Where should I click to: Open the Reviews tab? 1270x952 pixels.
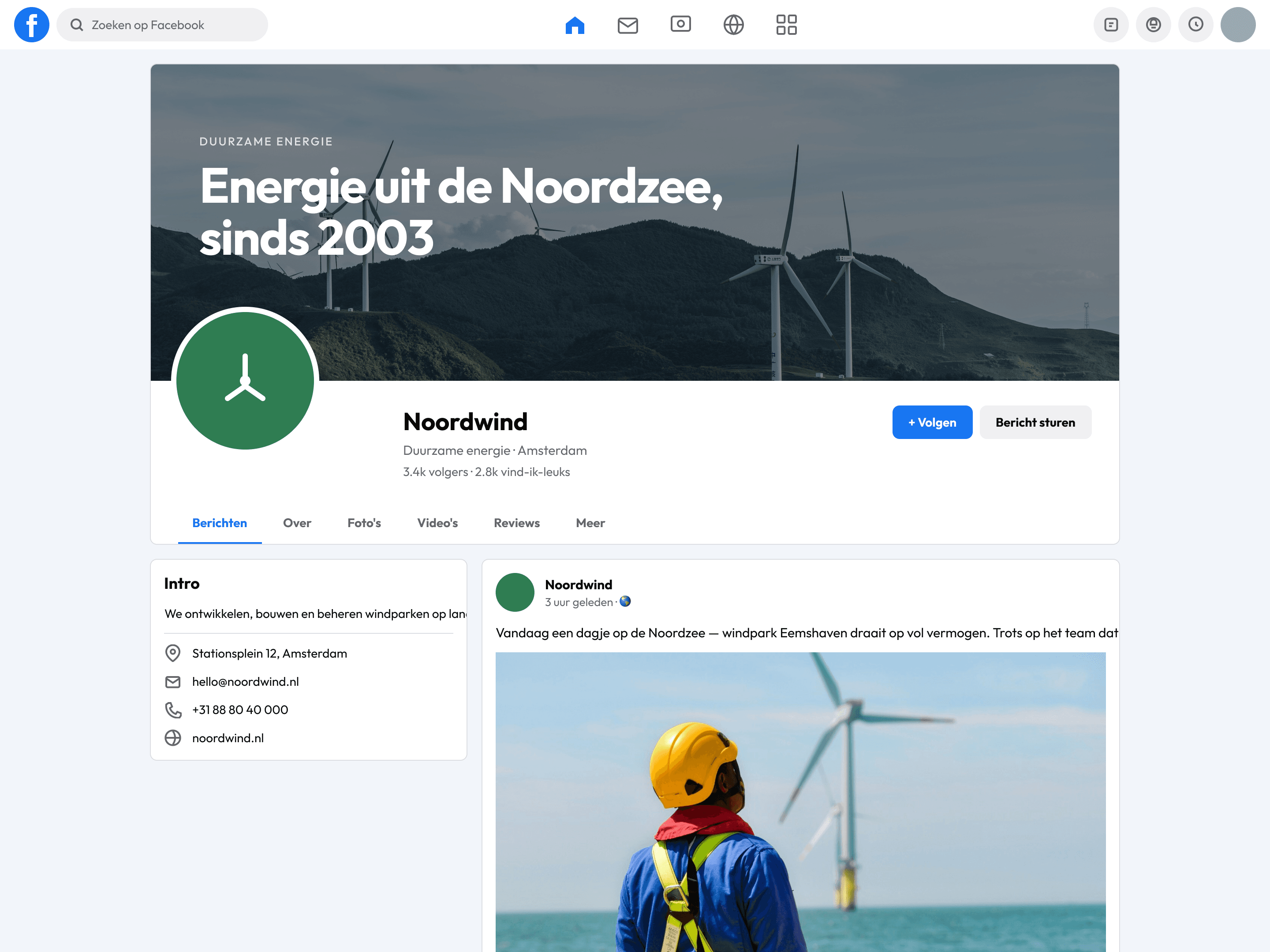[x=517, y=523]
